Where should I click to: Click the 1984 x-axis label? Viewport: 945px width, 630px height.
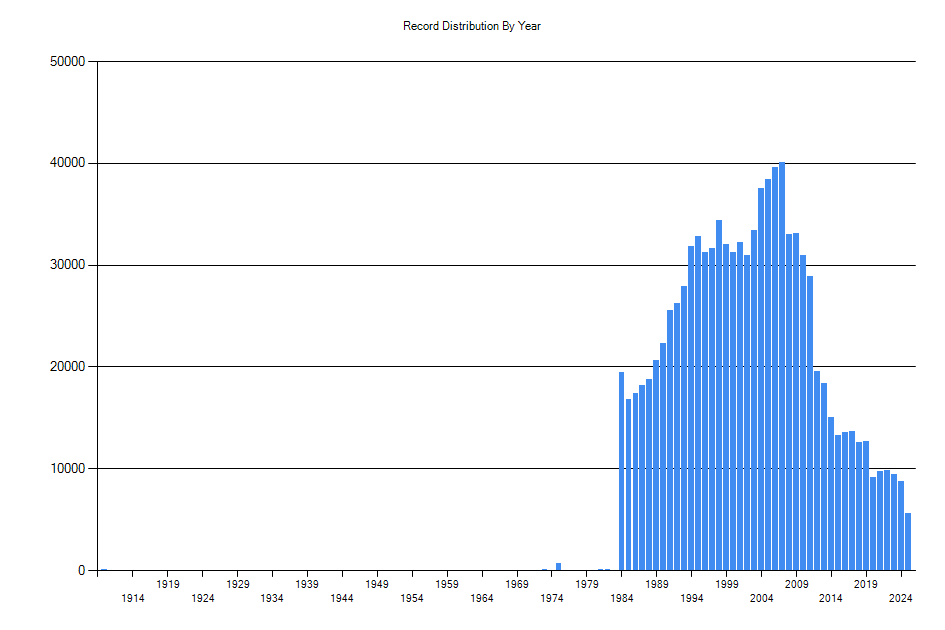point(621,598)
